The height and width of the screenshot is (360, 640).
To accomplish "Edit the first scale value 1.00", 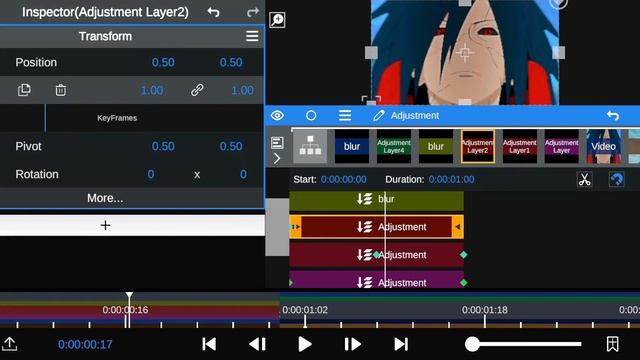I will coord(152,90).
